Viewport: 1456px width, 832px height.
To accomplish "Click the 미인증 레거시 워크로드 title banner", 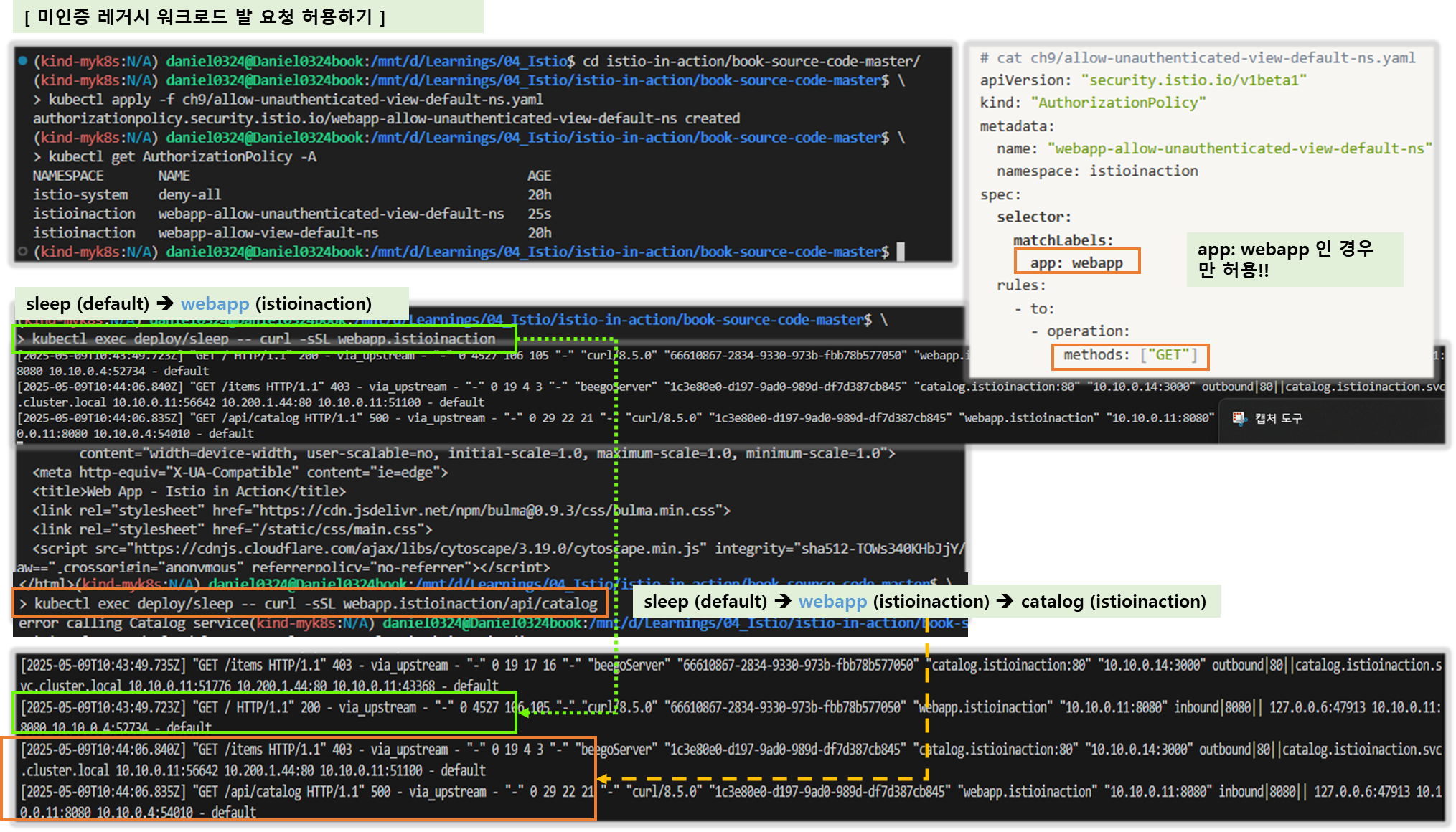I will (205, 16).
